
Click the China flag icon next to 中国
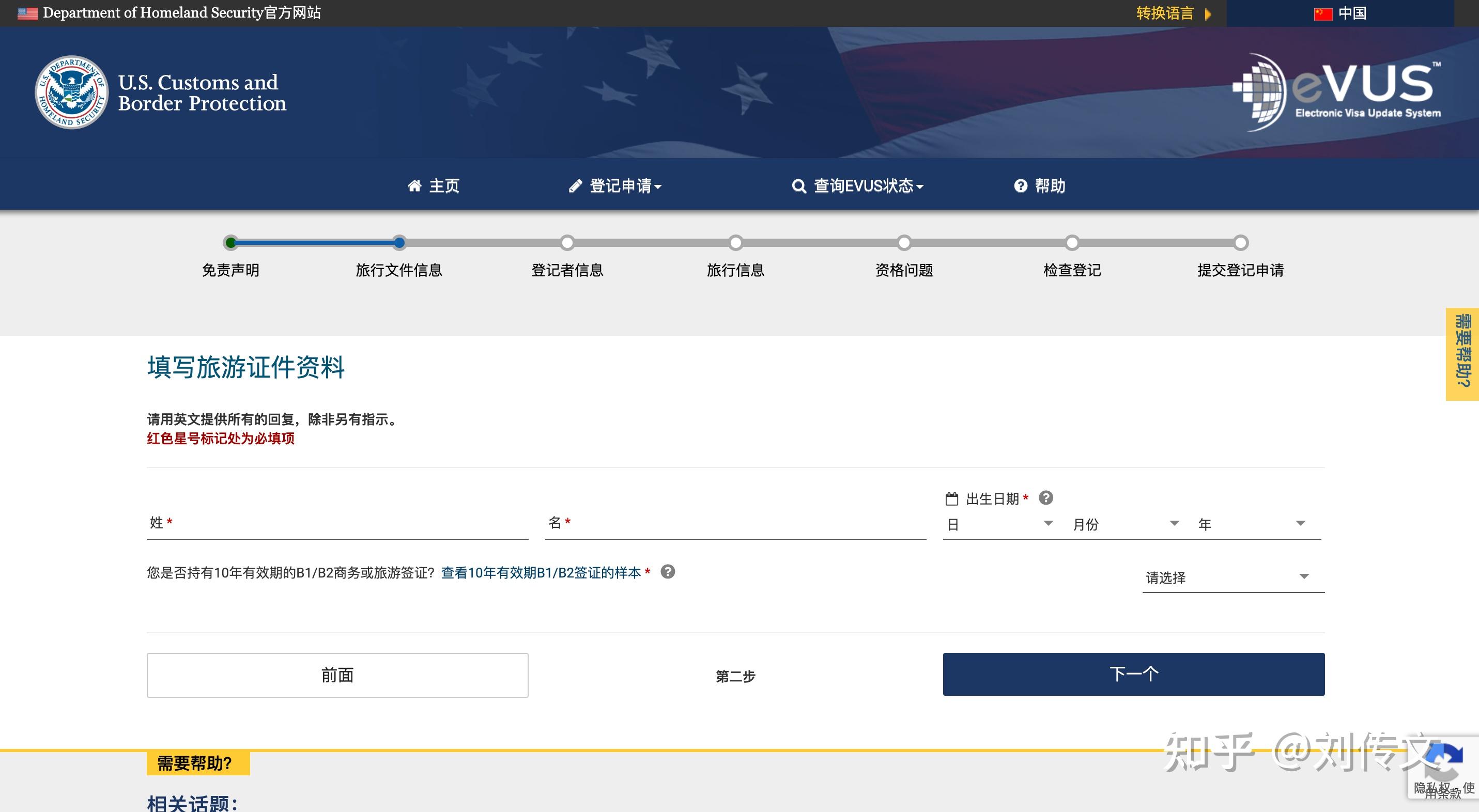(1323, 13)
